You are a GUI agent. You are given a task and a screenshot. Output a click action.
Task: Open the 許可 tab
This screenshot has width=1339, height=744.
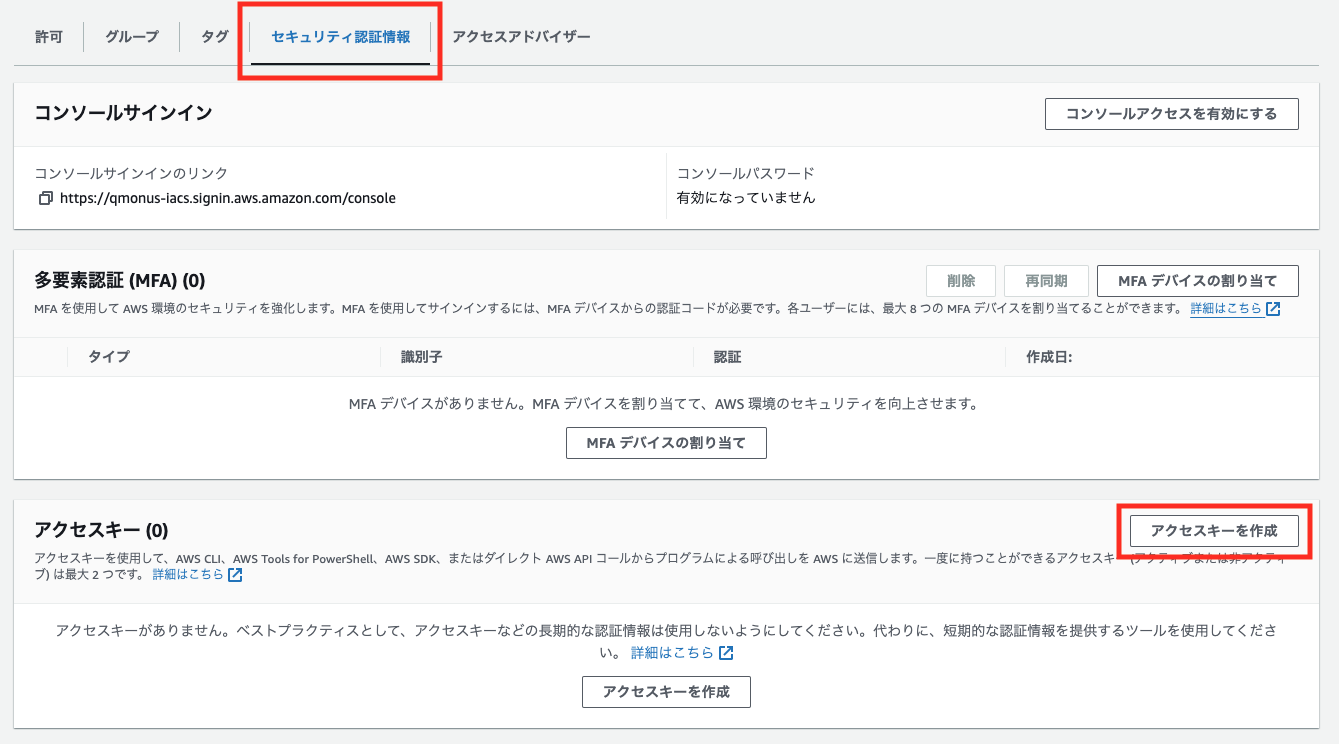(49, 37)
